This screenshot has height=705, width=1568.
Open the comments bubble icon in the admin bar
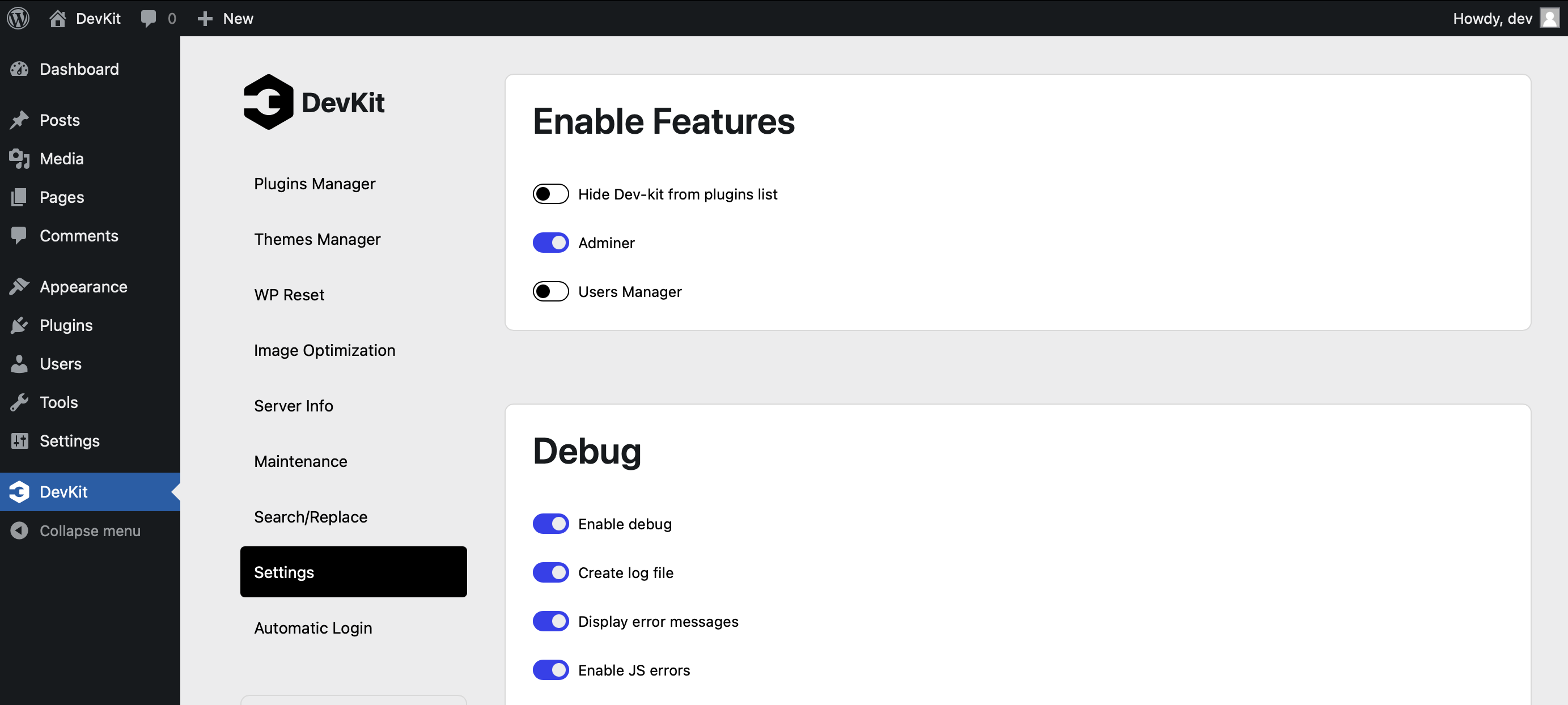click(x=148, y=18)
